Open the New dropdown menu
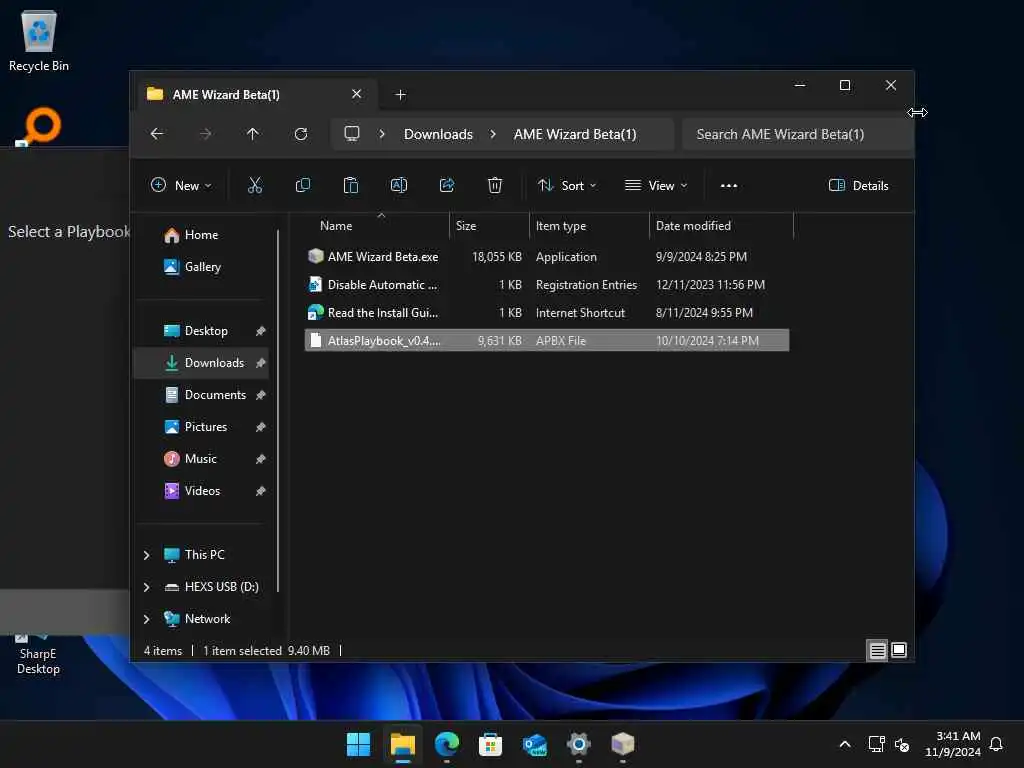Screen dimensions: 1024x768 coord(181,185)
